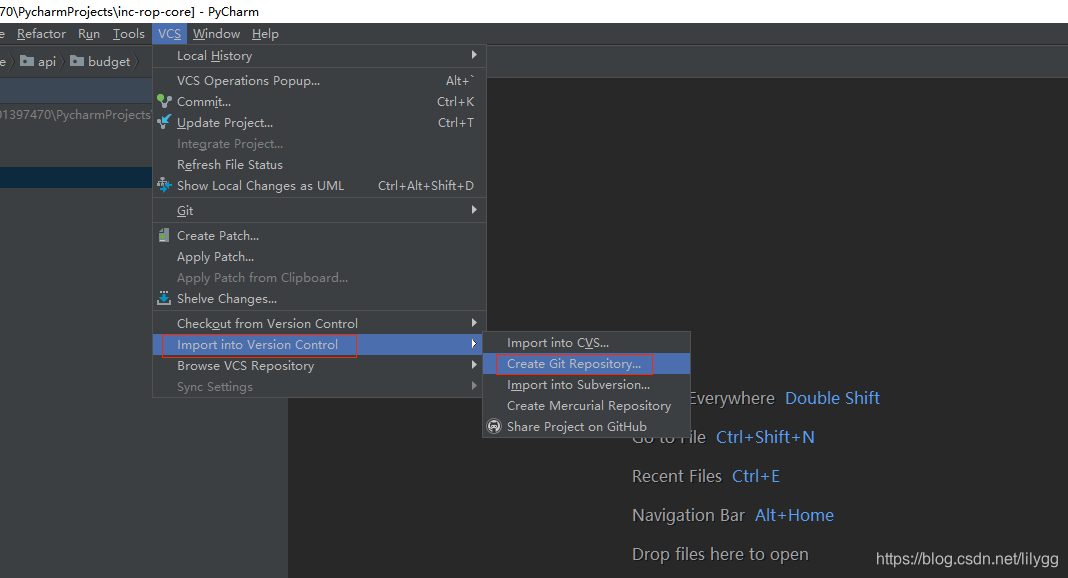Image resolution: width=1068 pixels, height=578 pixels.
Task: Click the Update Project arrow icon
Action: click(164, 122)
